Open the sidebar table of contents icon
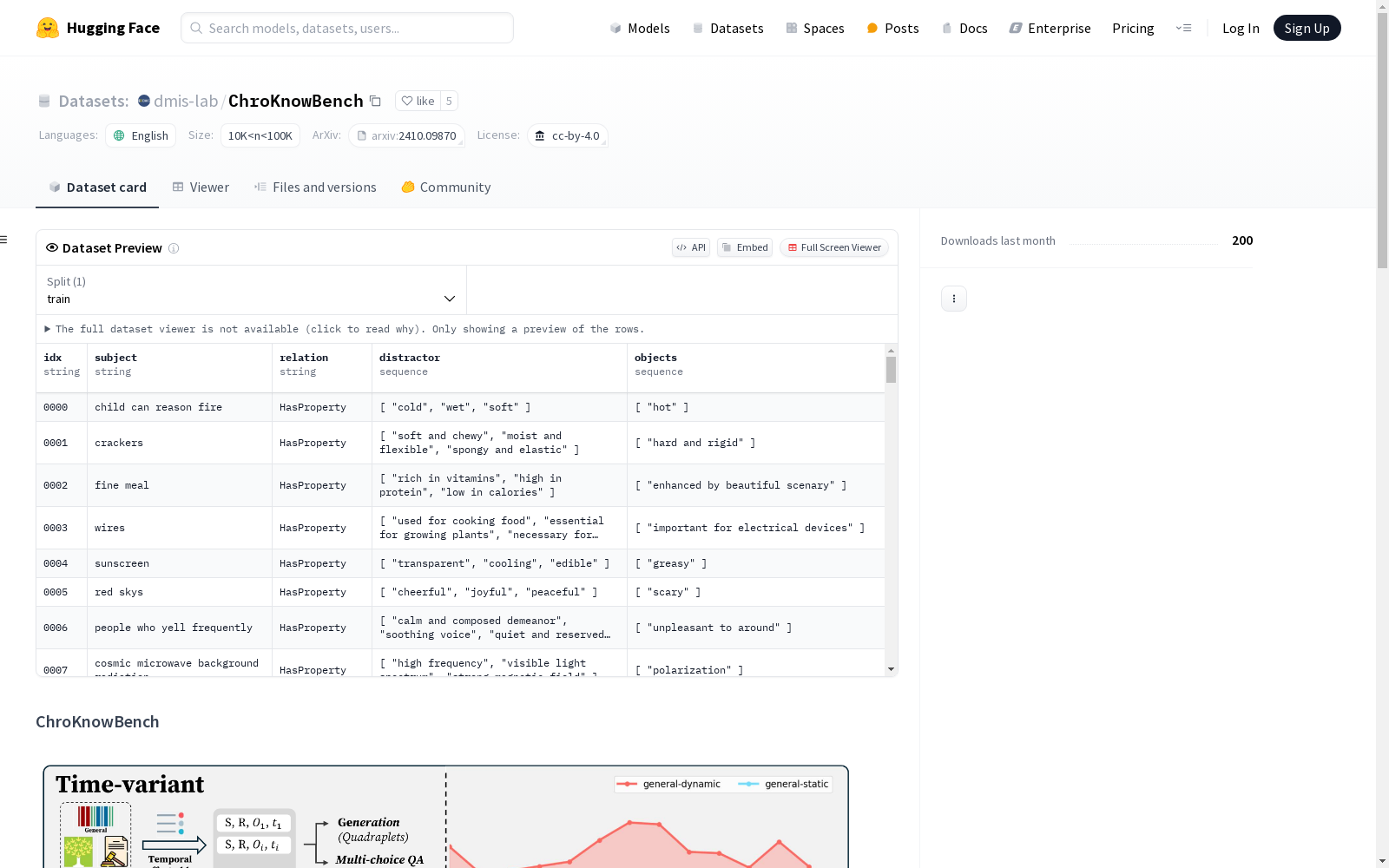 click(4, 240)
